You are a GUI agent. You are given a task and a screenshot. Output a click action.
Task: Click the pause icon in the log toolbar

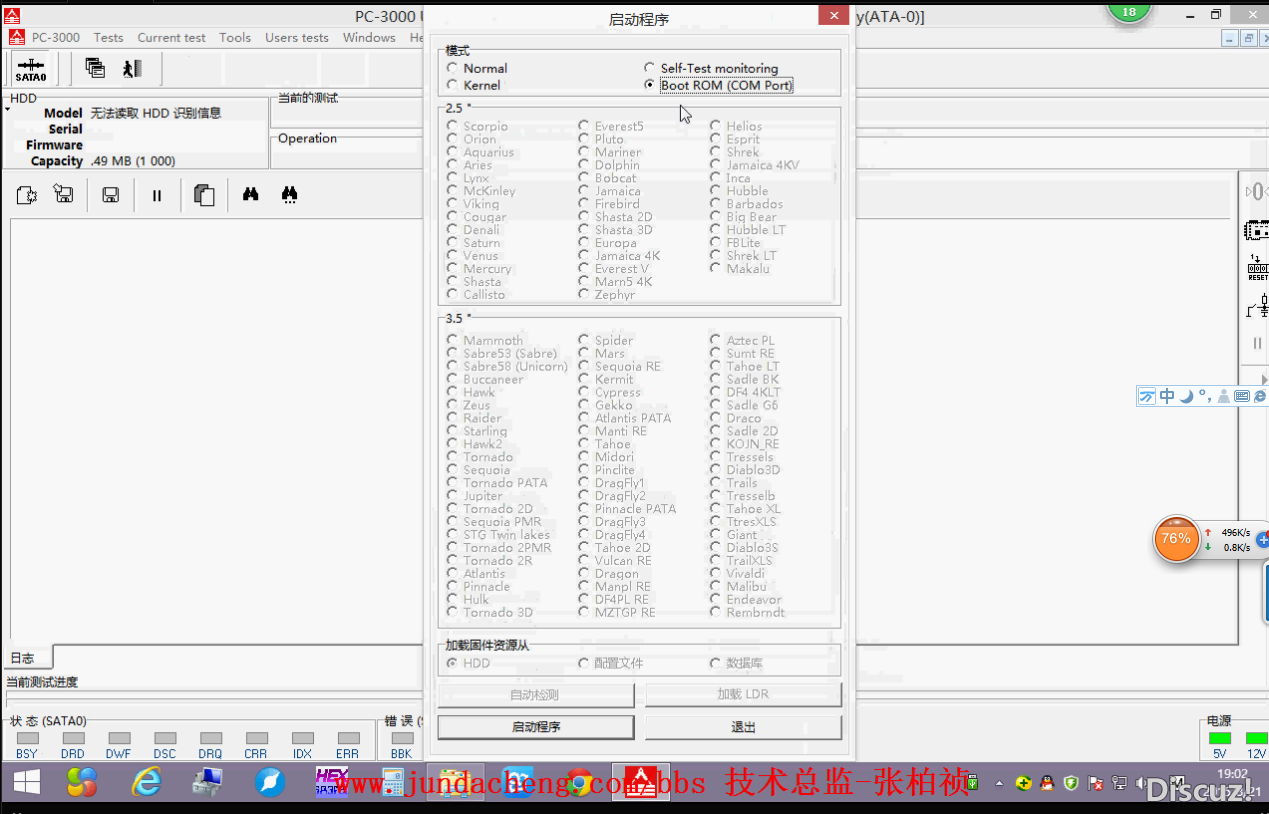157,195
